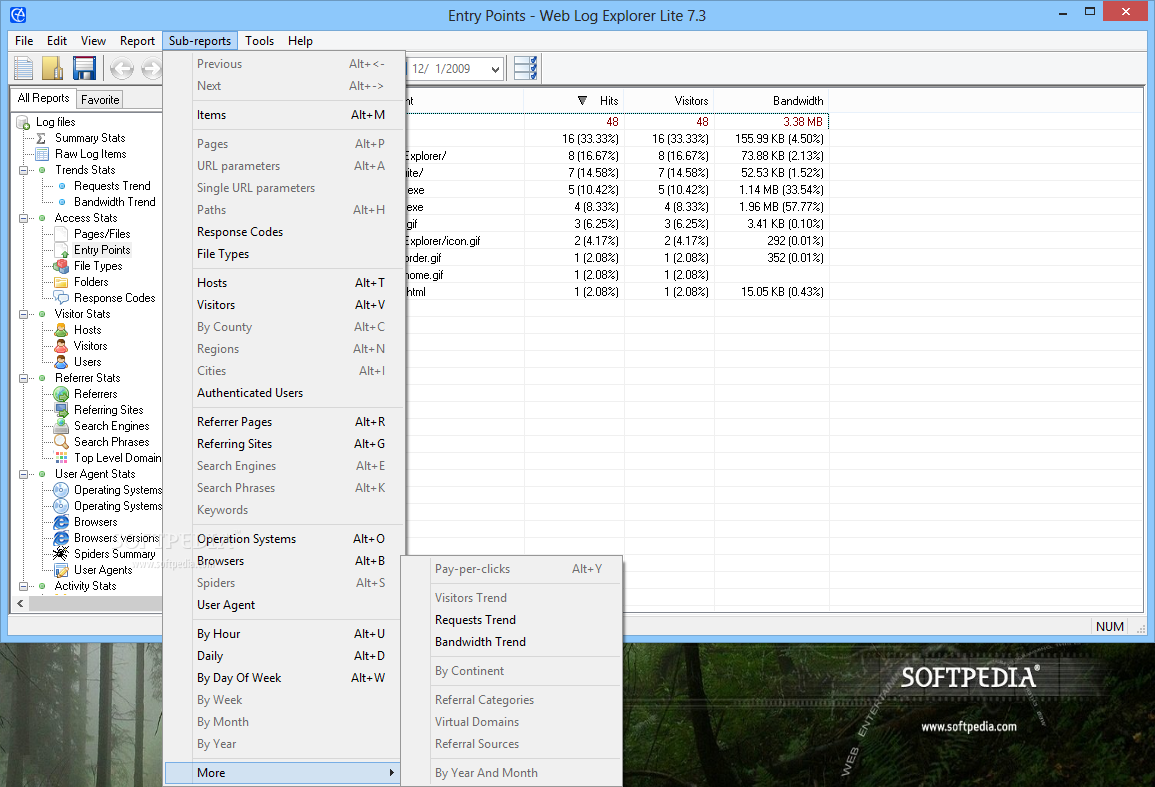This screenshot has width=1155, height=787.
Task: Click the new report toolbar icon
Action: 24,69
